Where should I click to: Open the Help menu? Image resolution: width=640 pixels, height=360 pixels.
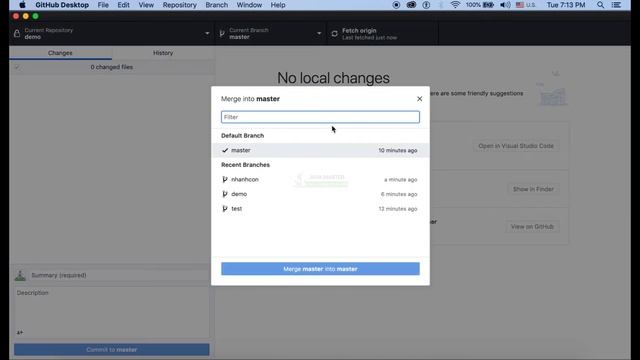tap(278, 5)
